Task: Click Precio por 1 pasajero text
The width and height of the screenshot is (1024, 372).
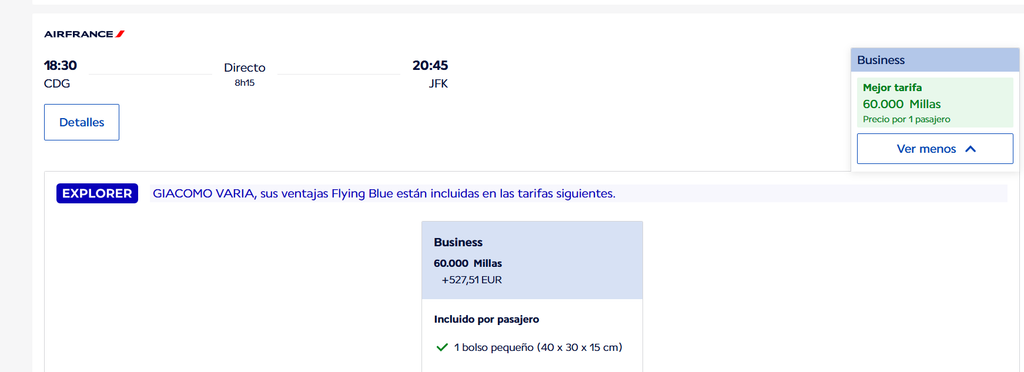Action: (x=906, y=119)
